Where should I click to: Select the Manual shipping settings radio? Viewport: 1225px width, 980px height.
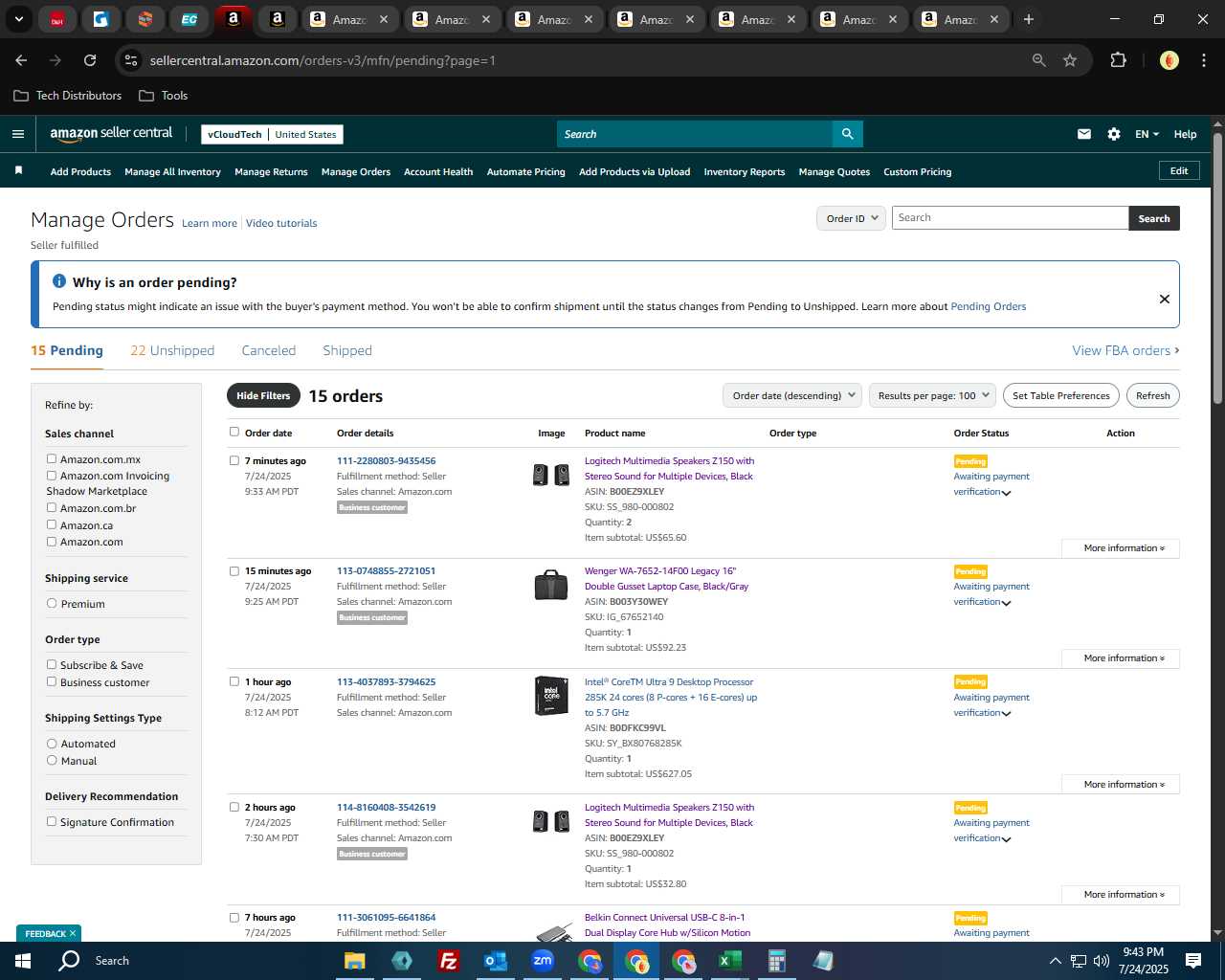[52, 761]
